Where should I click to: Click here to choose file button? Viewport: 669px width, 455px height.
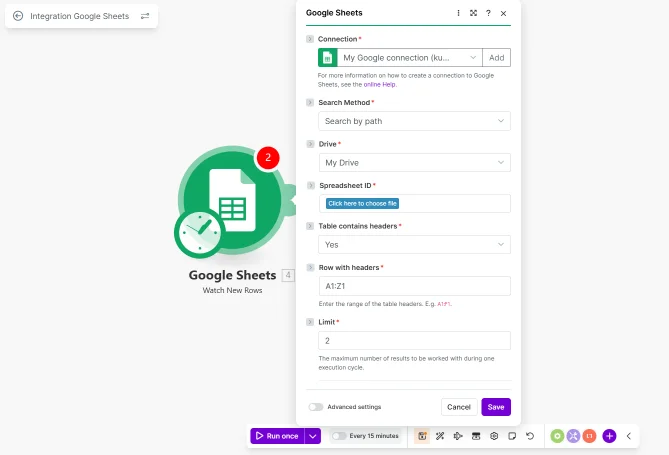363,204
